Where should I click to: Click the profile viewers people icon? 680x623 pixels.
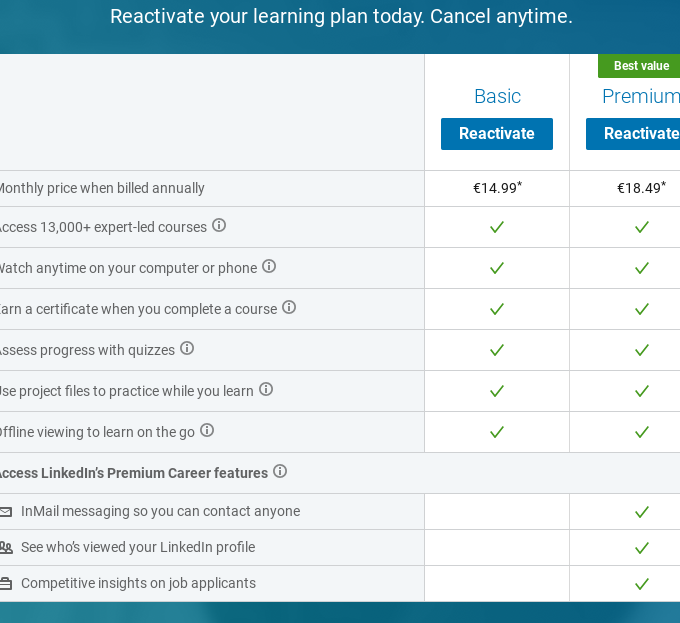[x=6, y=548]
